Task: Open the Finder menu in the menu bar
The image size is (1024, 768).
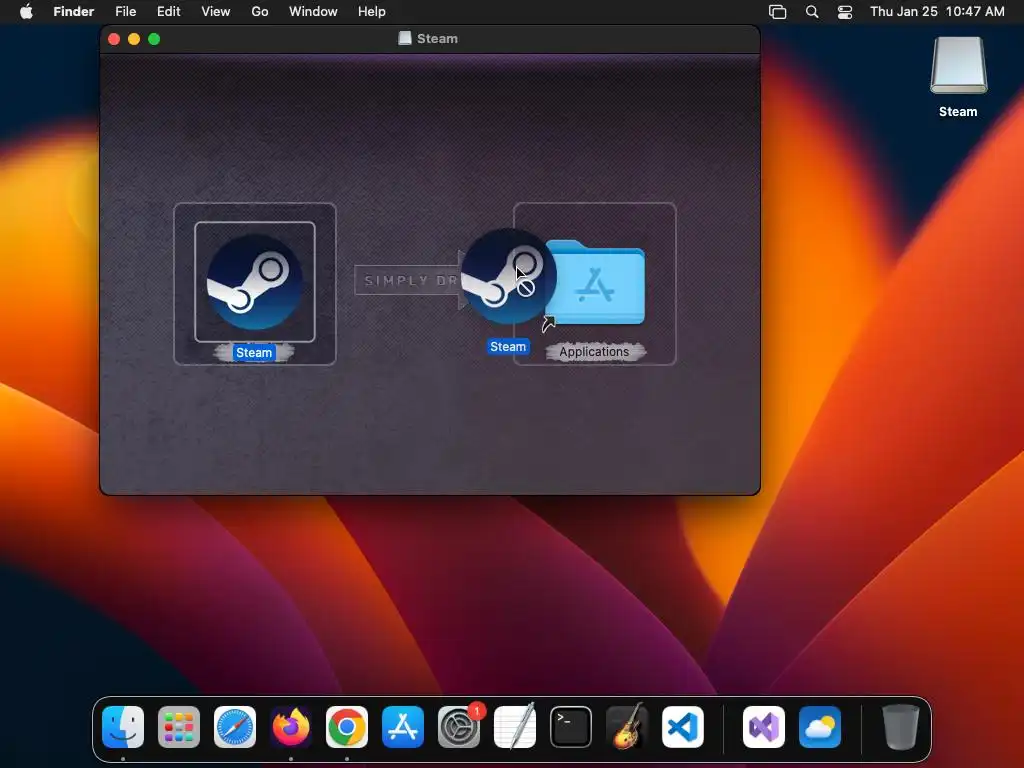Action: [74, 12]
